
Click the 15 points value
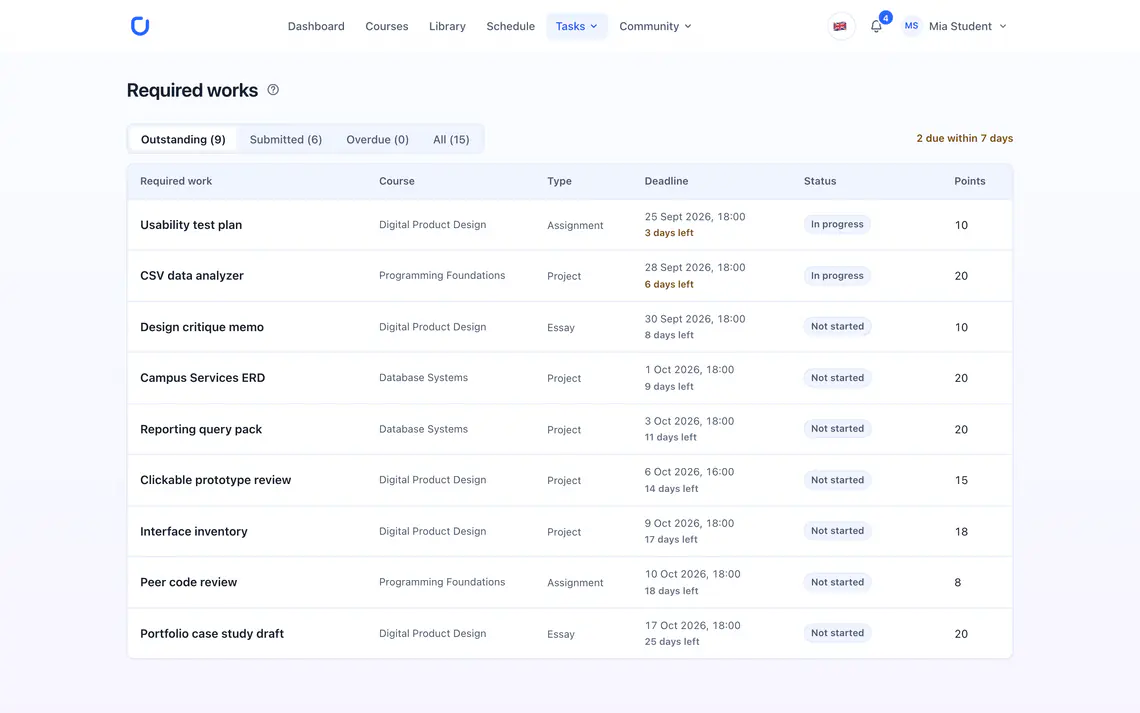961,480
